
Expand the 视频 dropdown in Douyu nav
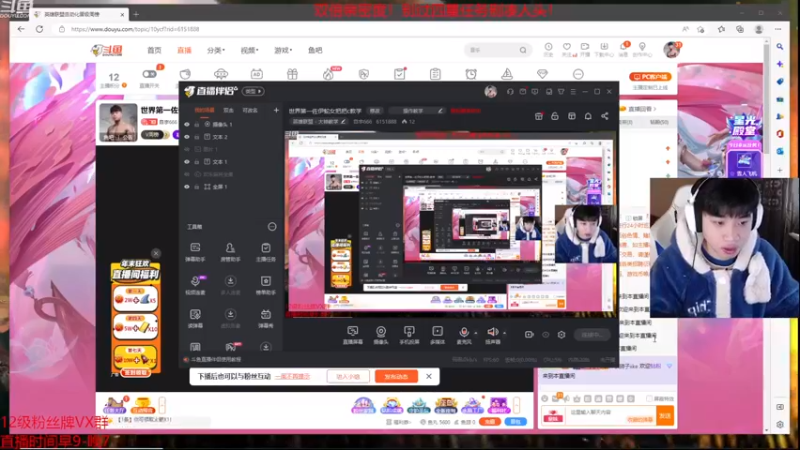[x=249, y=50]
